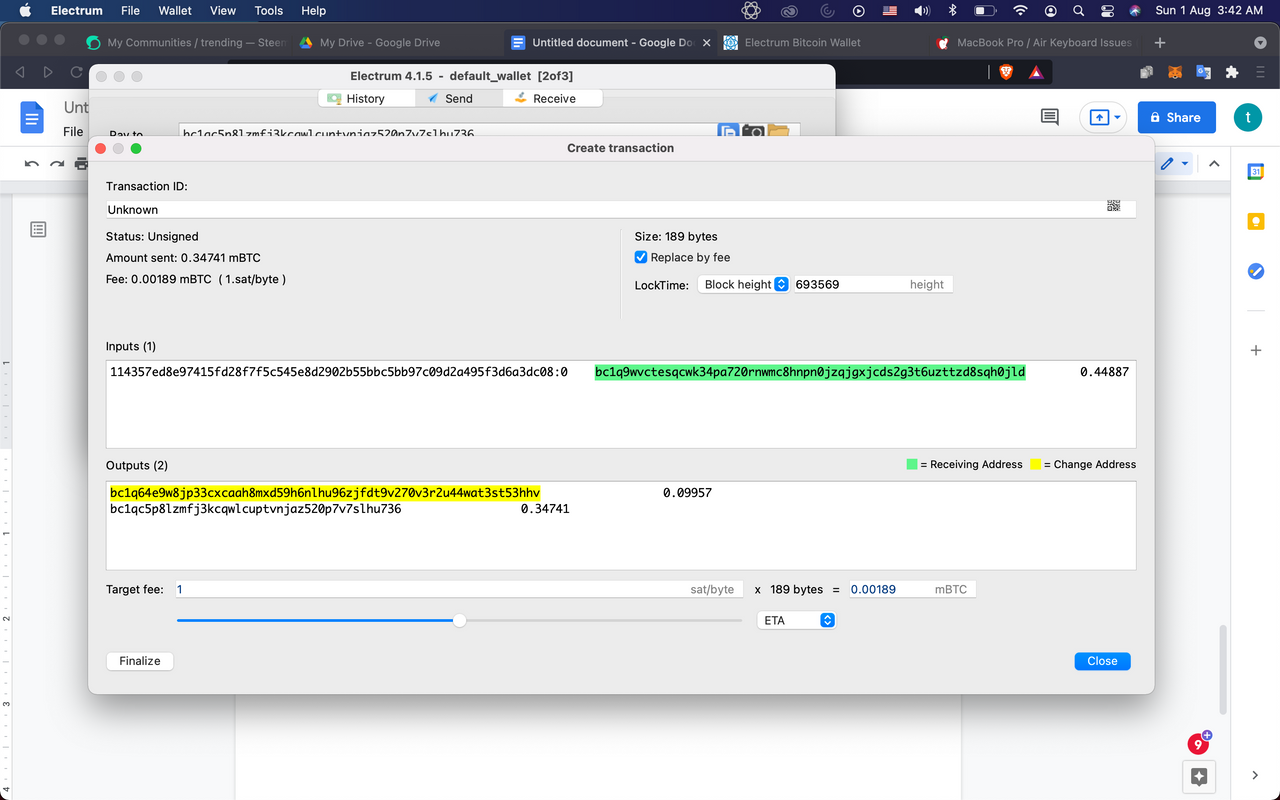
Task: Open Google Calendar in the Docs side panel
Action: tap(1255, 172)
